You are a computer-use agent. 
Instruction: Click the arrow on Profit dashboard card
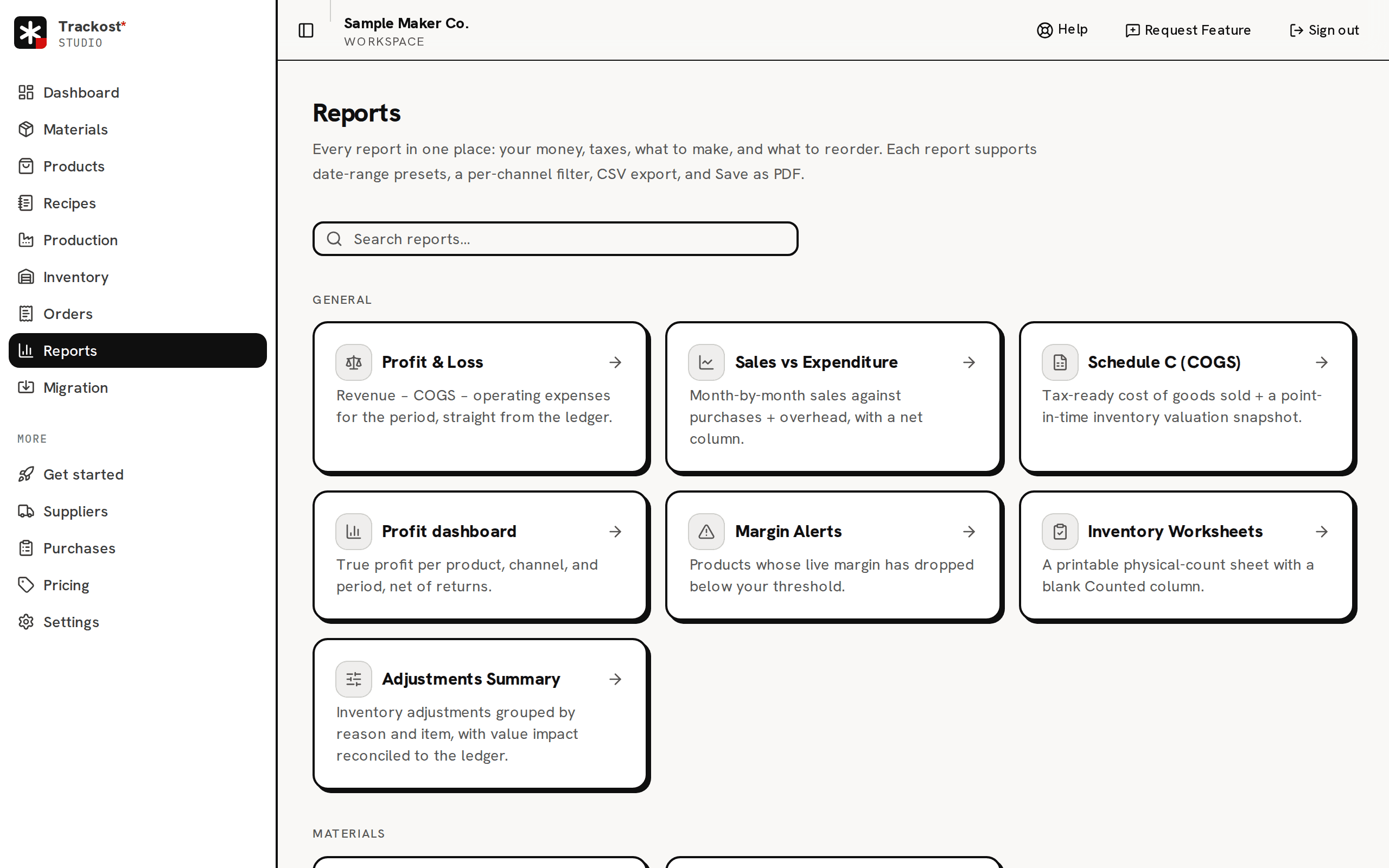click(x=615, y=532)
